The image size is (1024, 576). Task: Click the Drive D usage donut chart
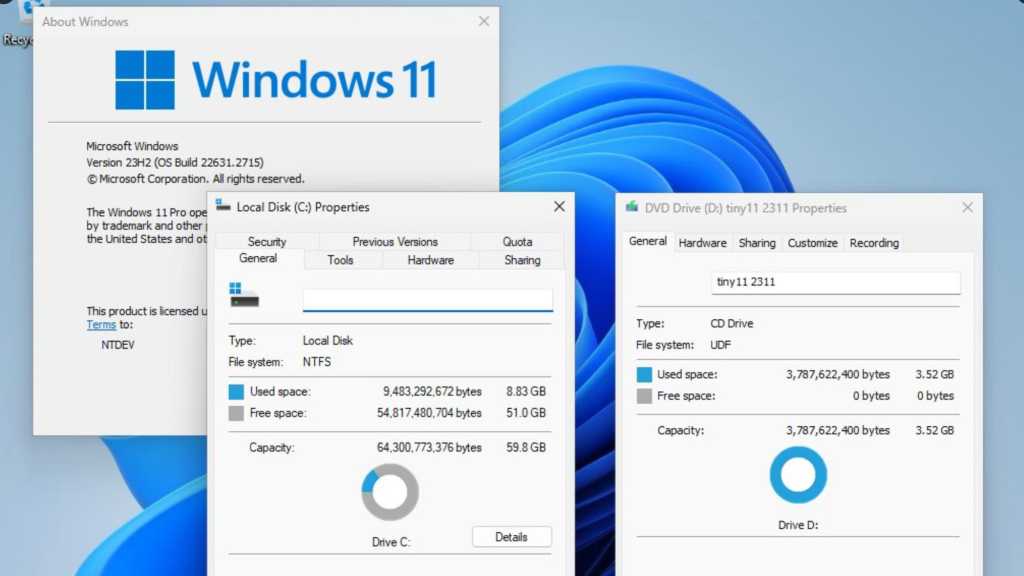798,475
